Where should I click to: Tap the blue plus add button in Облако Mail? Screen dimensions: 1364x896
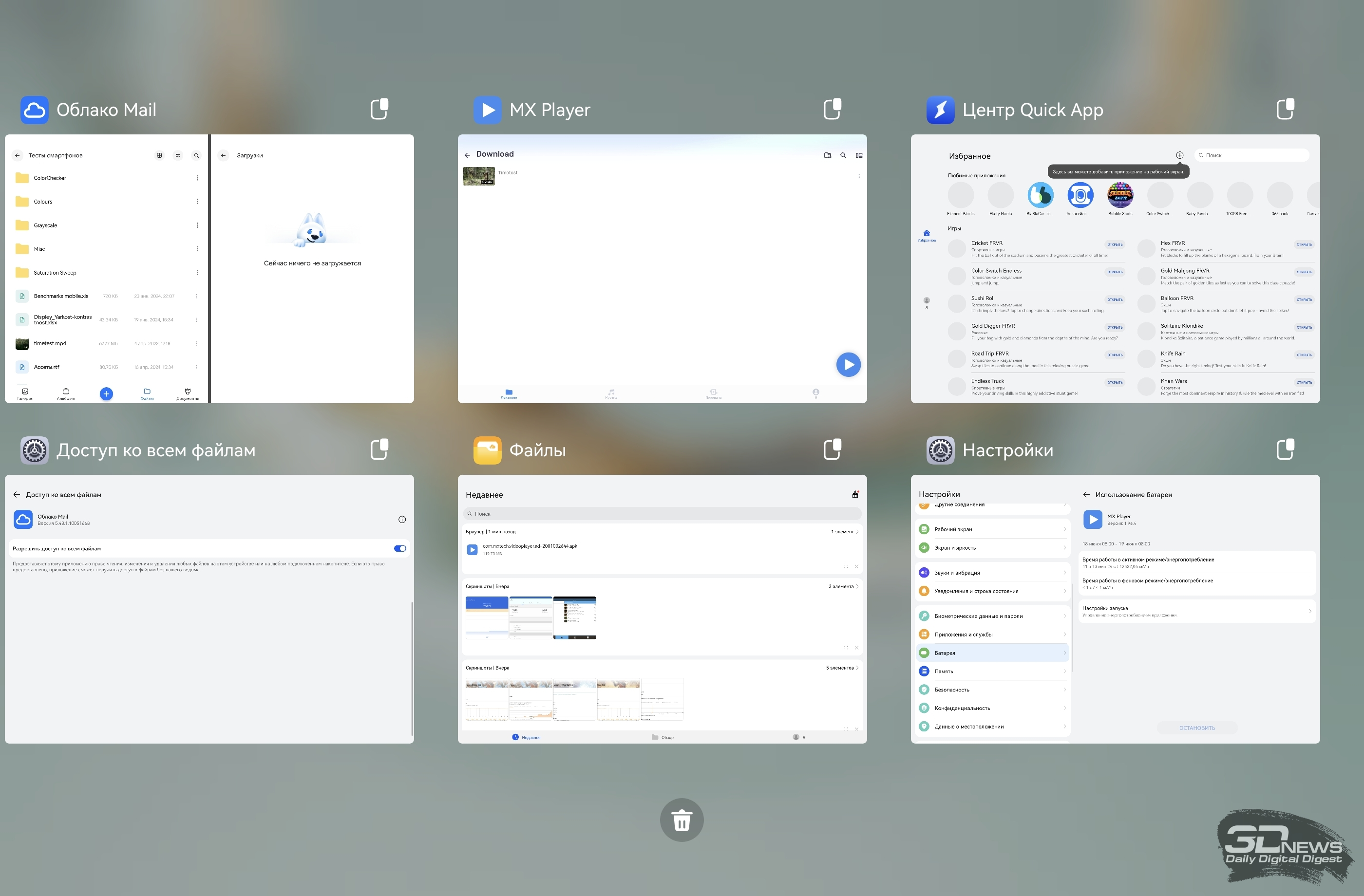(106, 393)
